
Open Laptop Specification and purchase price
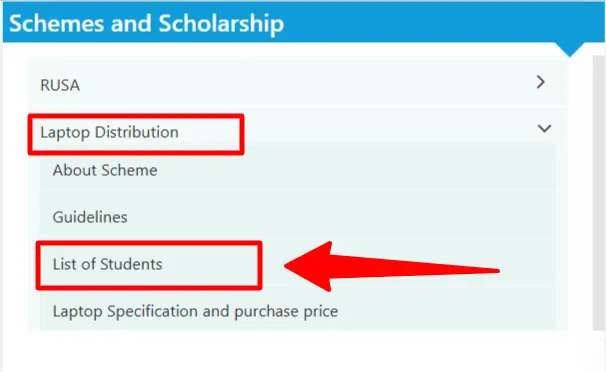(195, 311)
